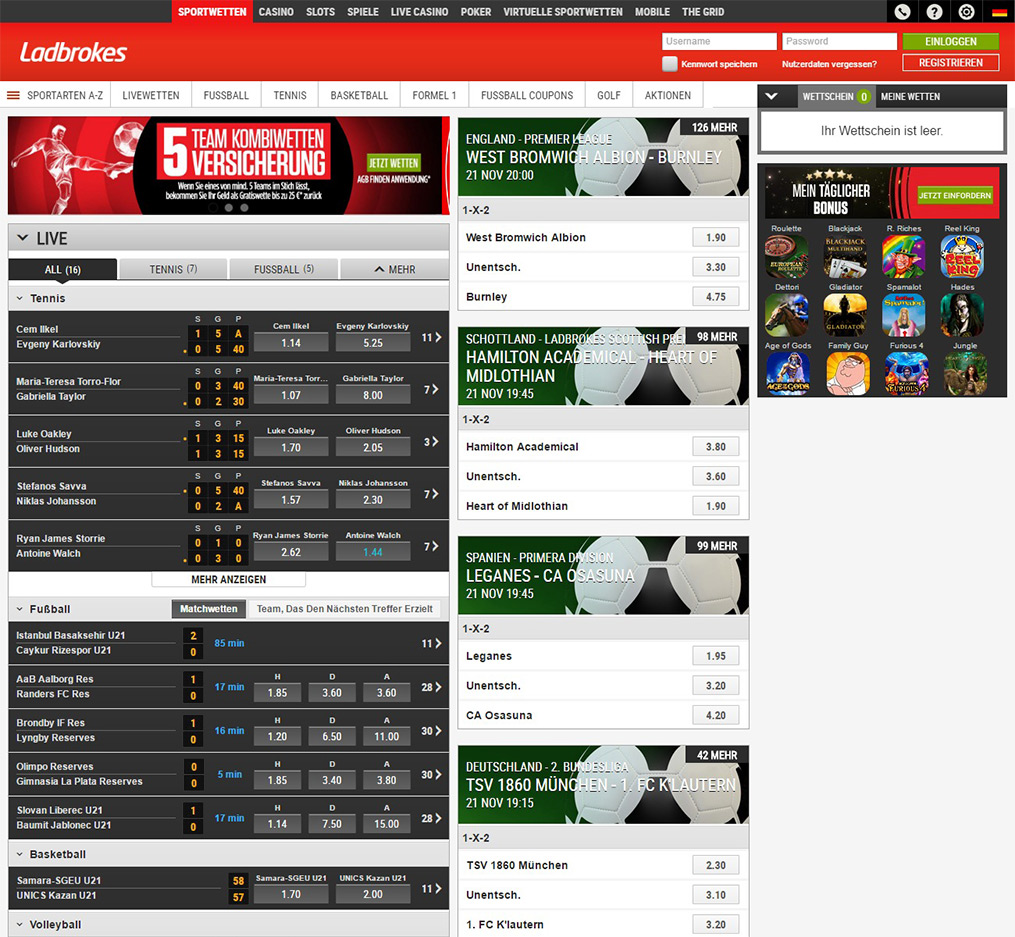Select the Matchwetten market toggle
This screenshot has height=937, width=1015.
(208, 608)
